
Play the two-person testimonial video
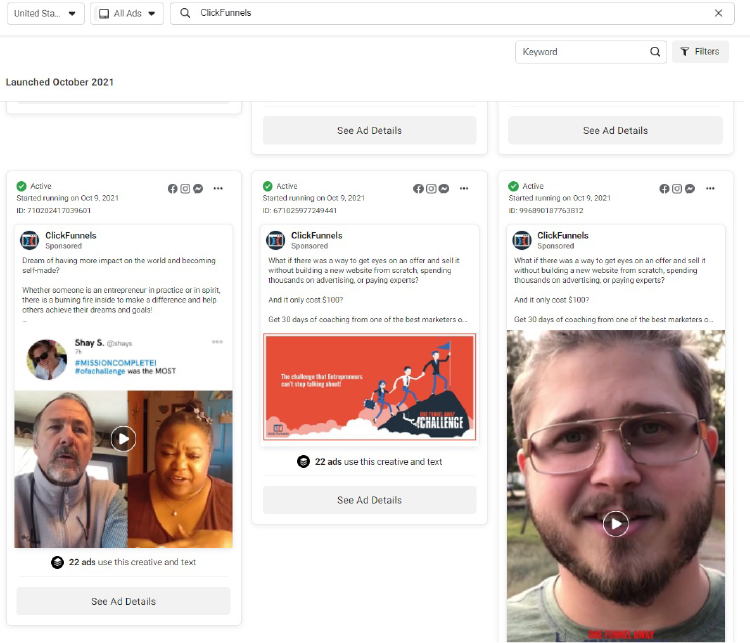point(123,439)
